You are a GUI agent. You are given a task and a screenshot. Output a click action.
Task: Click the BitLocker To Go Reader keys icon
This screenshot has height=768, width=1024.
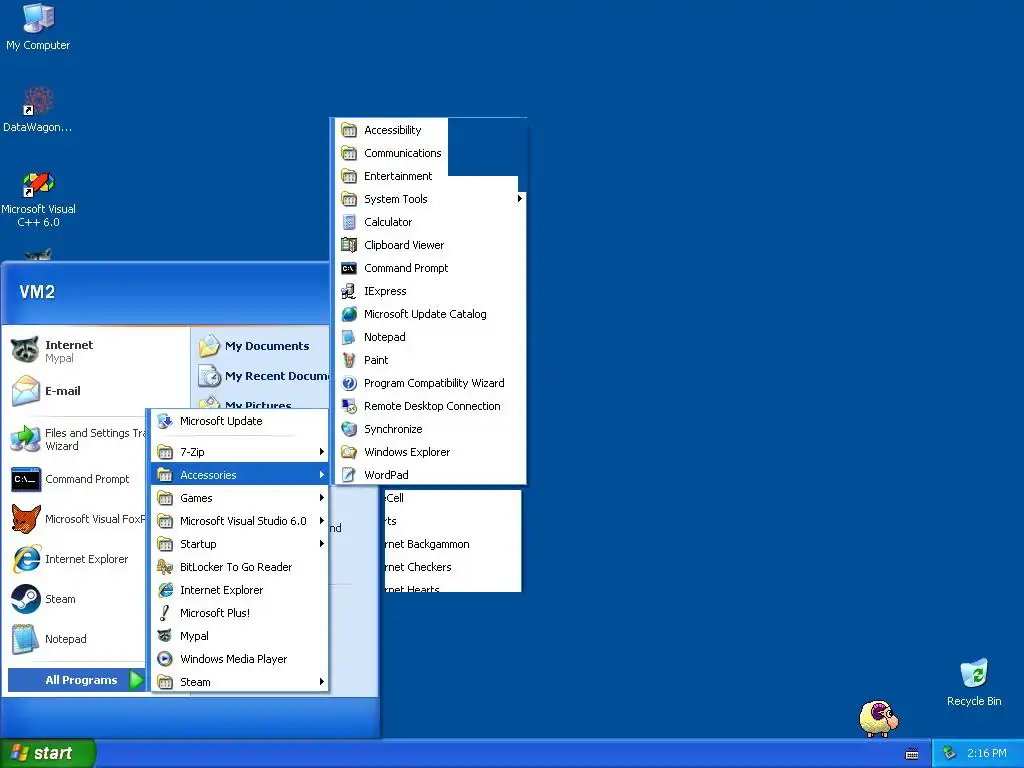pyautogui.click(x=165, y=567)
